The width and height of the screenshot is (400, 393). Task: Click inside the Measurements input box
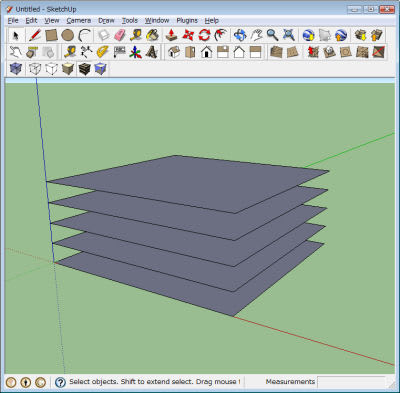pos(351,382)
